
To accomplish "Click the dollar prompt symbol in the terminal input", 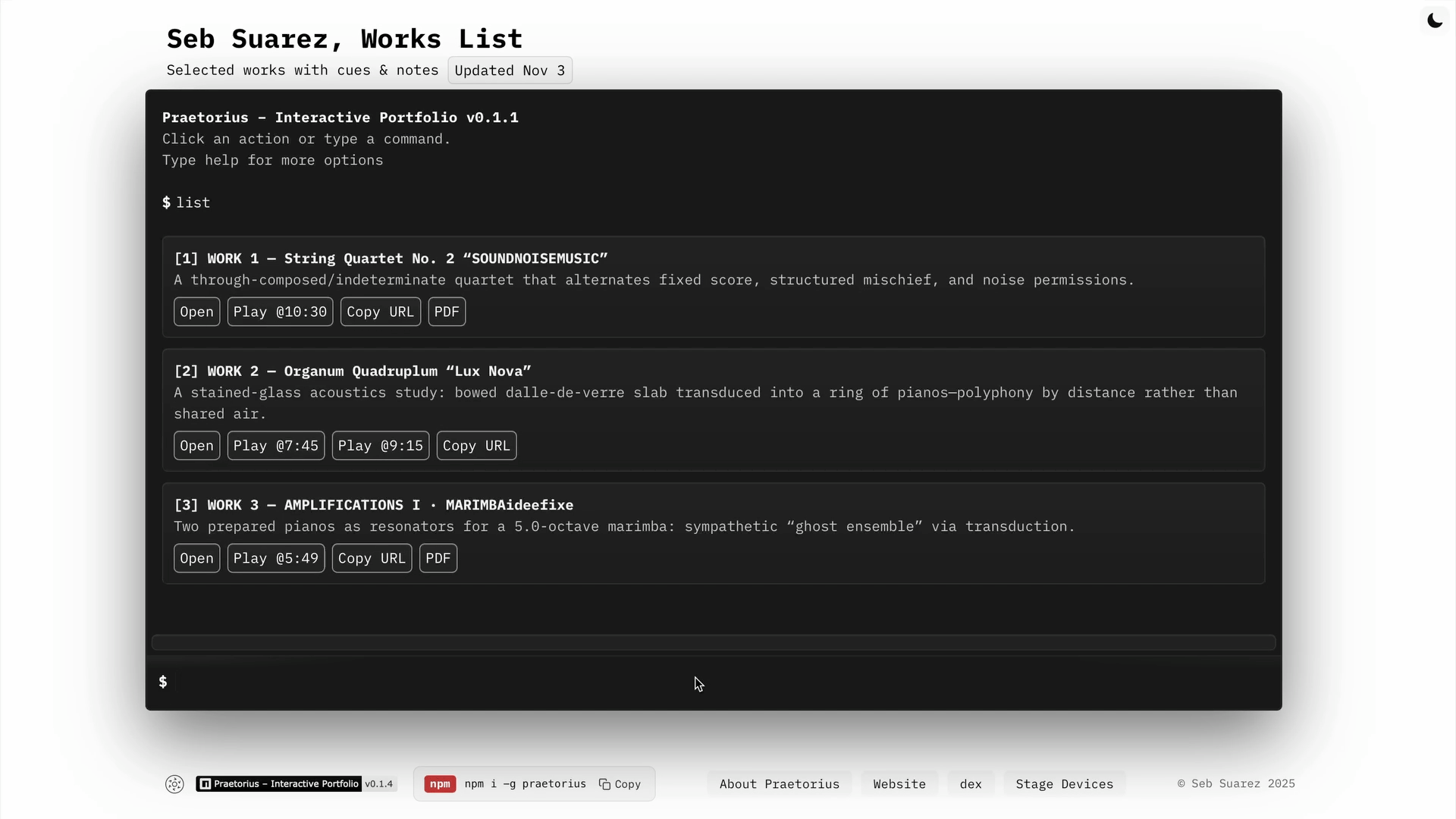I will tap(163, 682).
